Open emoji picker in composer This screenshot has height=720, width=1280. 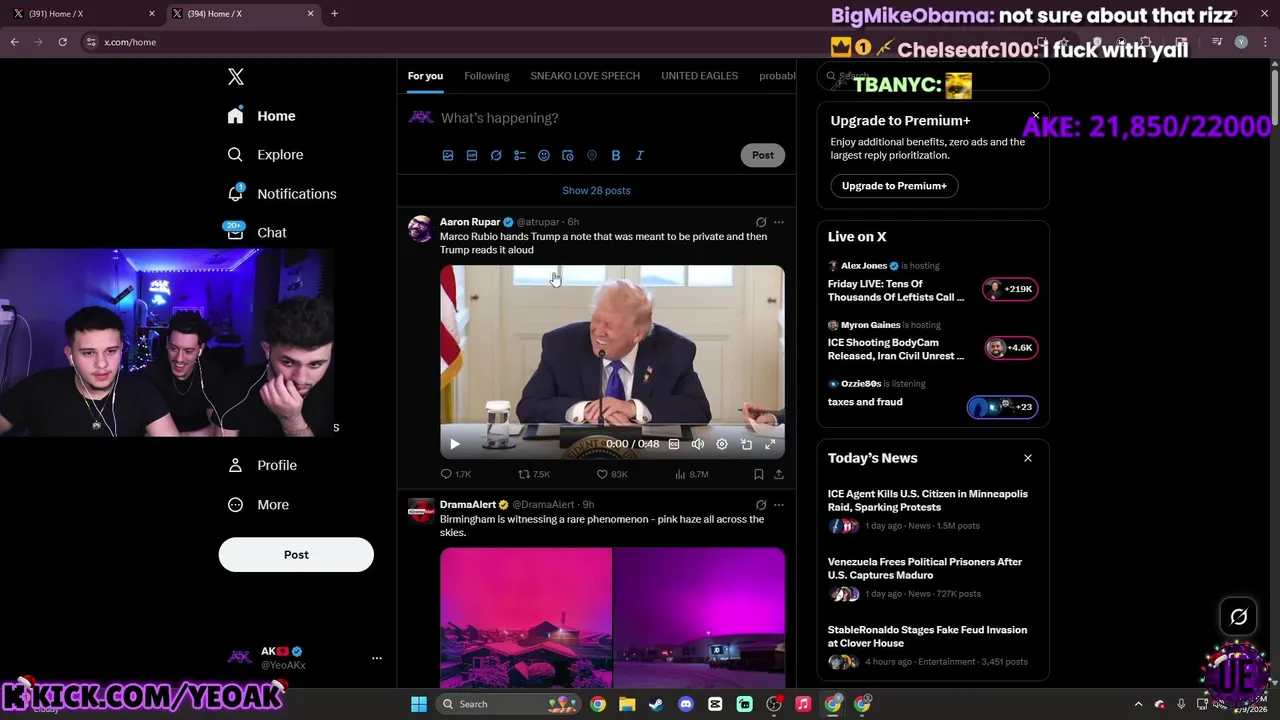pyautogui.click(x=544, y=155)
